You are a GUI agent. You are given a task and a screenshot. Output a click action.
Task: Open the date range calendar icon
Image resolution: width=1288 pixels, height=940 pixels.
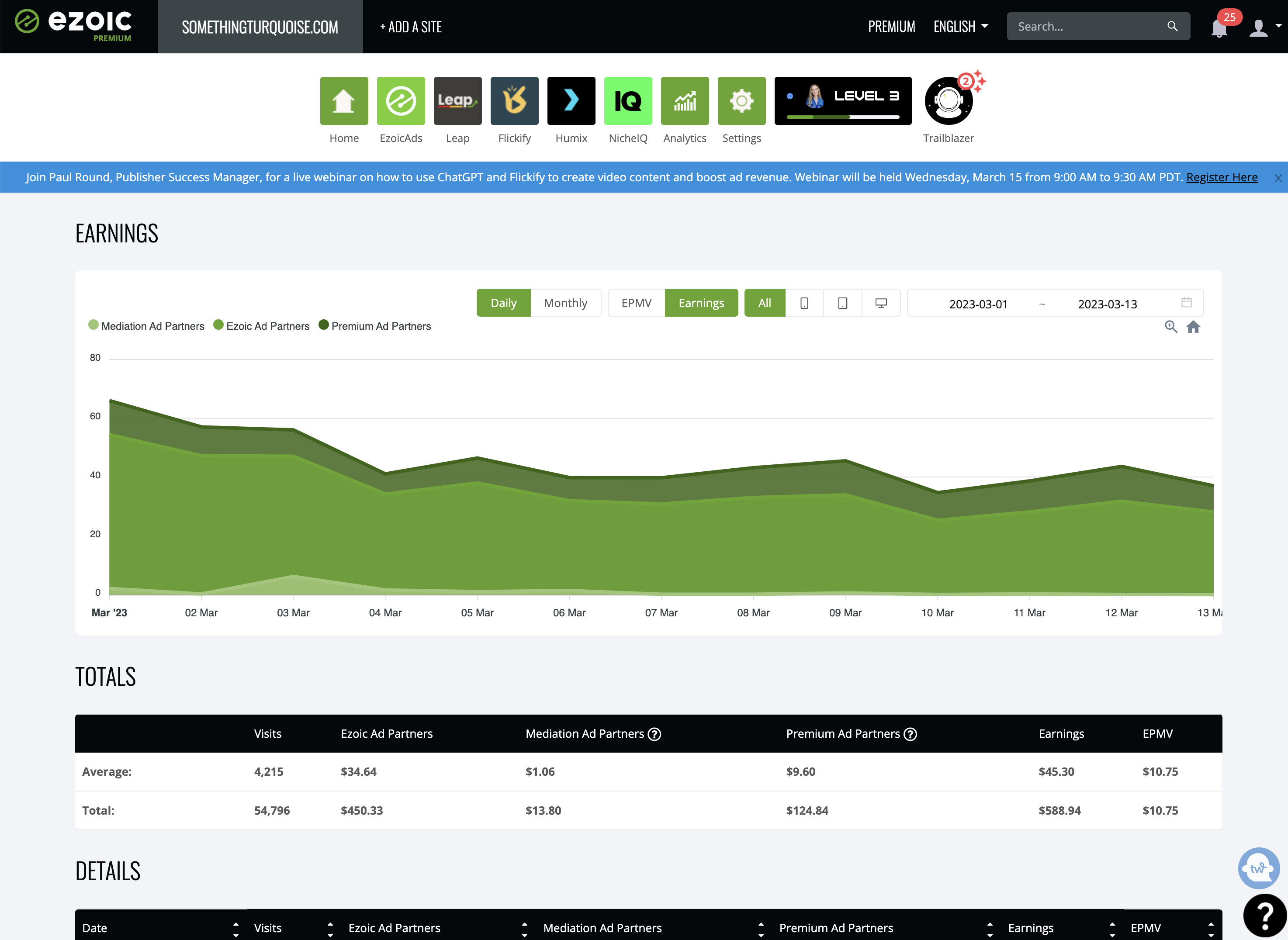pos(1186,302)
